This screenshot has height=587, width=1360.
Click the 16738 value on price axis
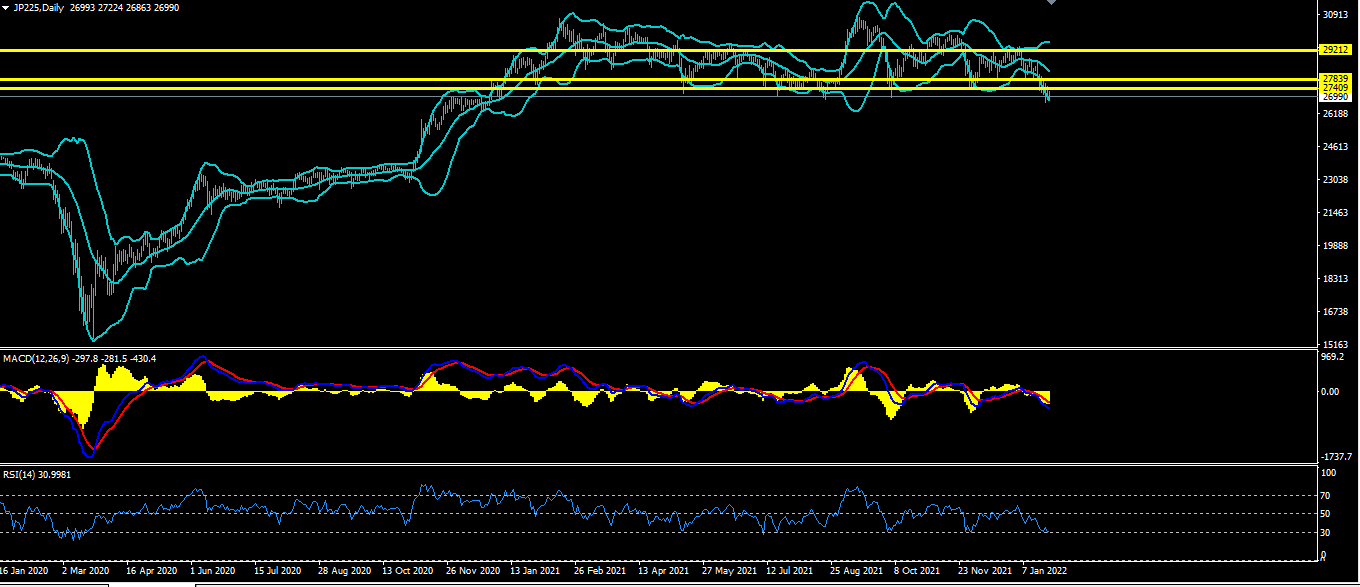(1335, 312)
